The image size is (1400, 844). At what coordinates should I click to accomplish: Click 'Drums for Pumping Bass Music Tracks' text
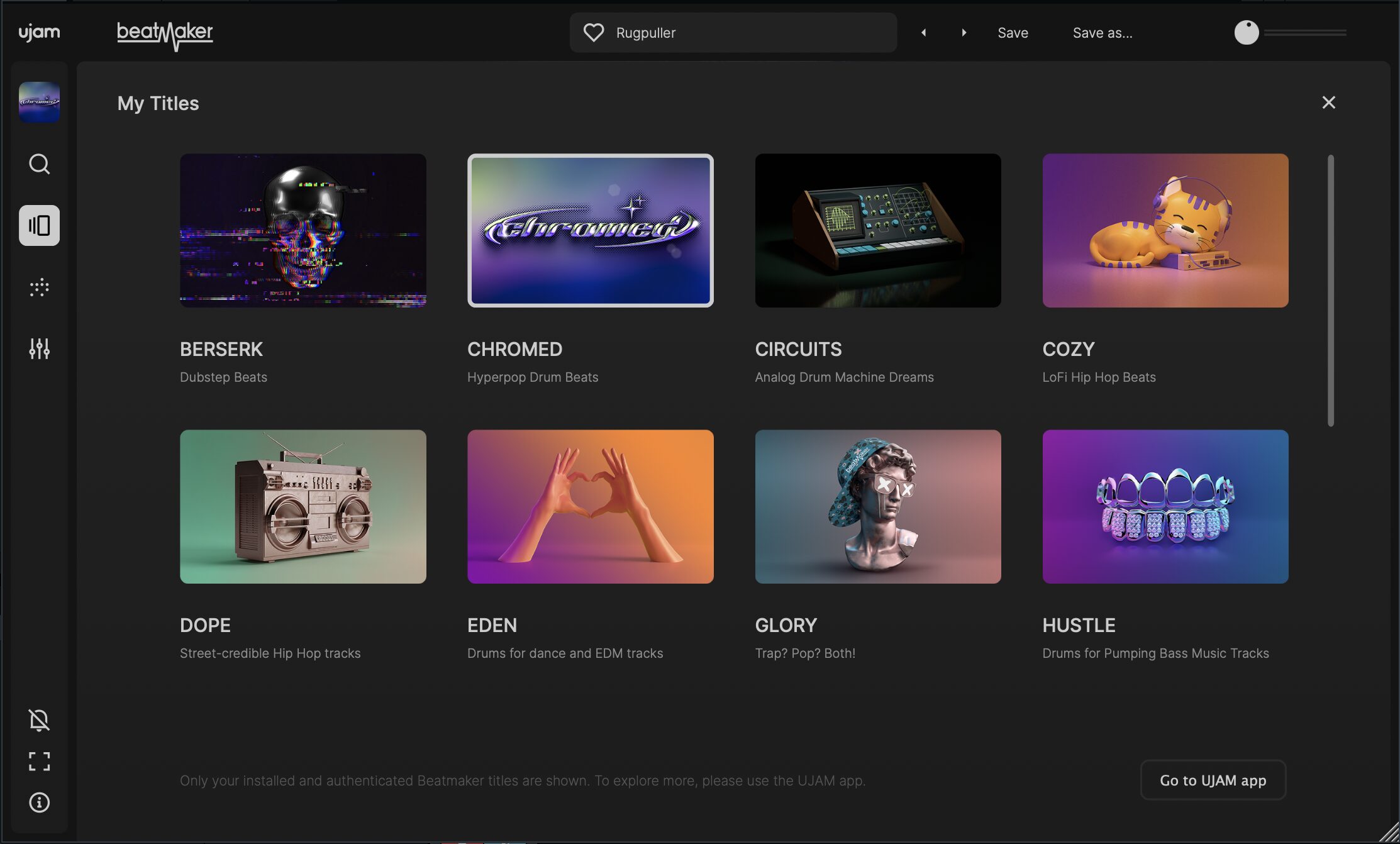click(1155, 653)
